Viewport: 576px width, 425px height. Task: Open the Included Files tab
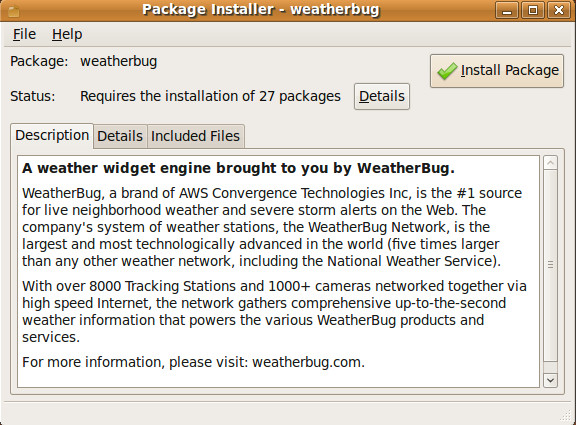195,136
